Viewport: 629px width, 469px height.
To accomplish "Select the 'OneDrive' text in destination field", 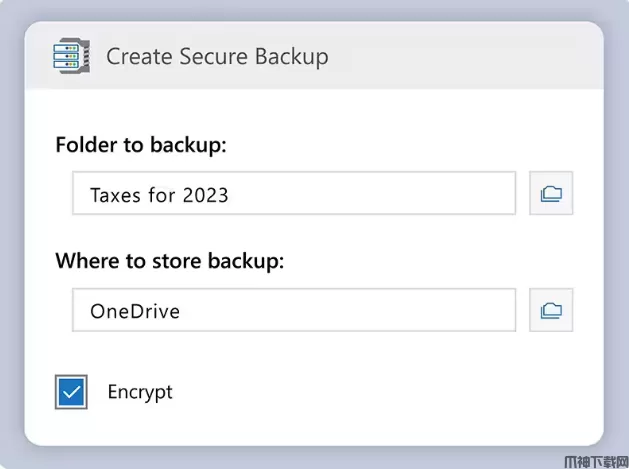I will (x=135, y=311).
